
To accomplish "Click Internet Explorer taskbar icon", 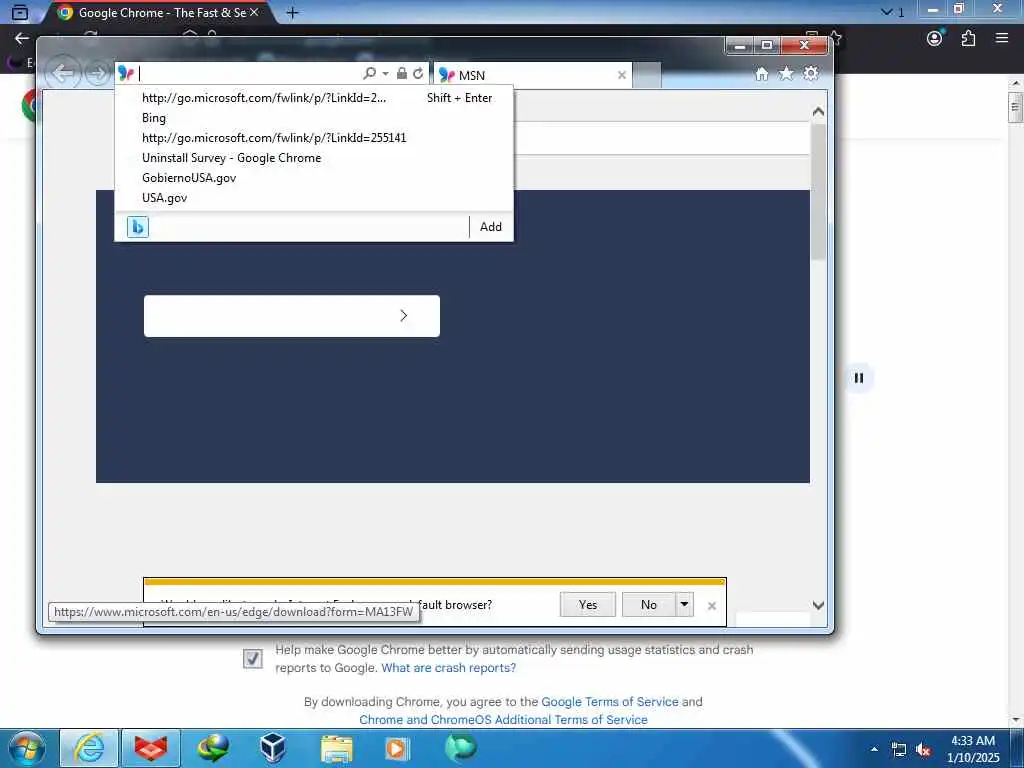I will [89, 748].
